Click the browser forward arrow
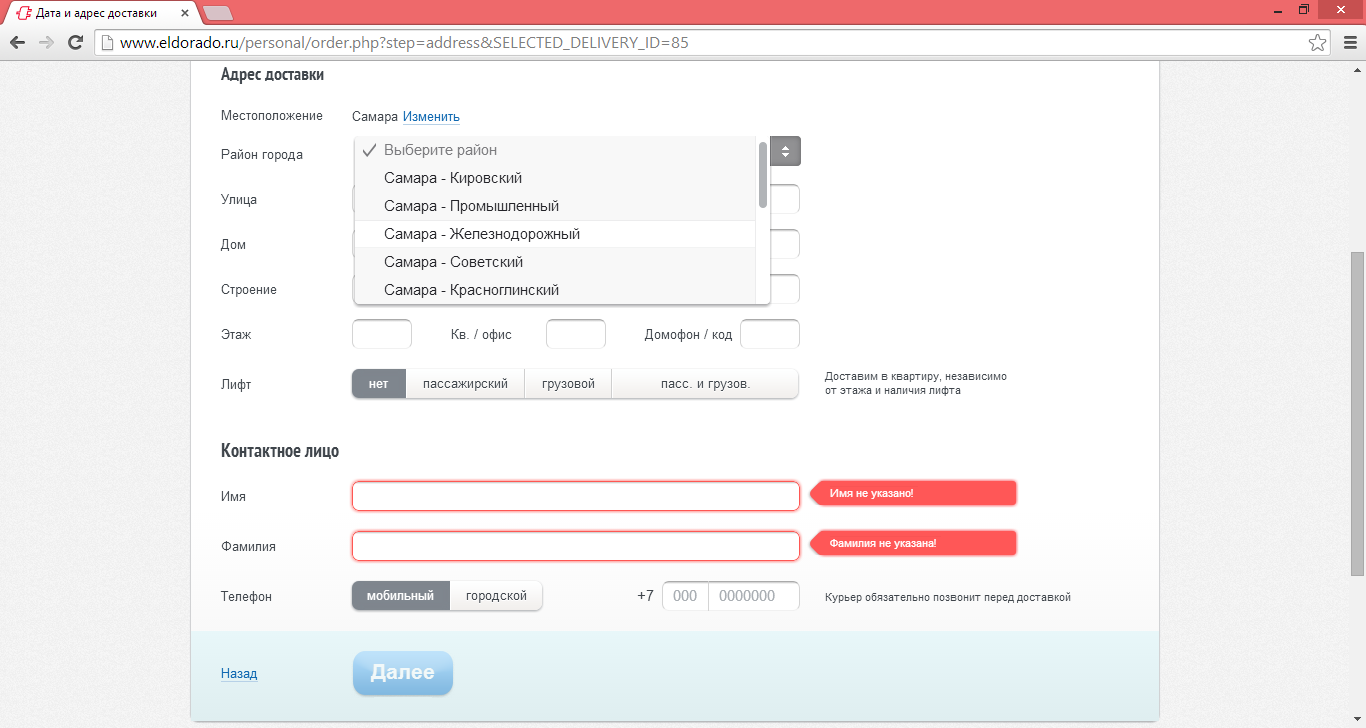The height and width of the screenshot is (728, 1366). (x=46, y=42)
